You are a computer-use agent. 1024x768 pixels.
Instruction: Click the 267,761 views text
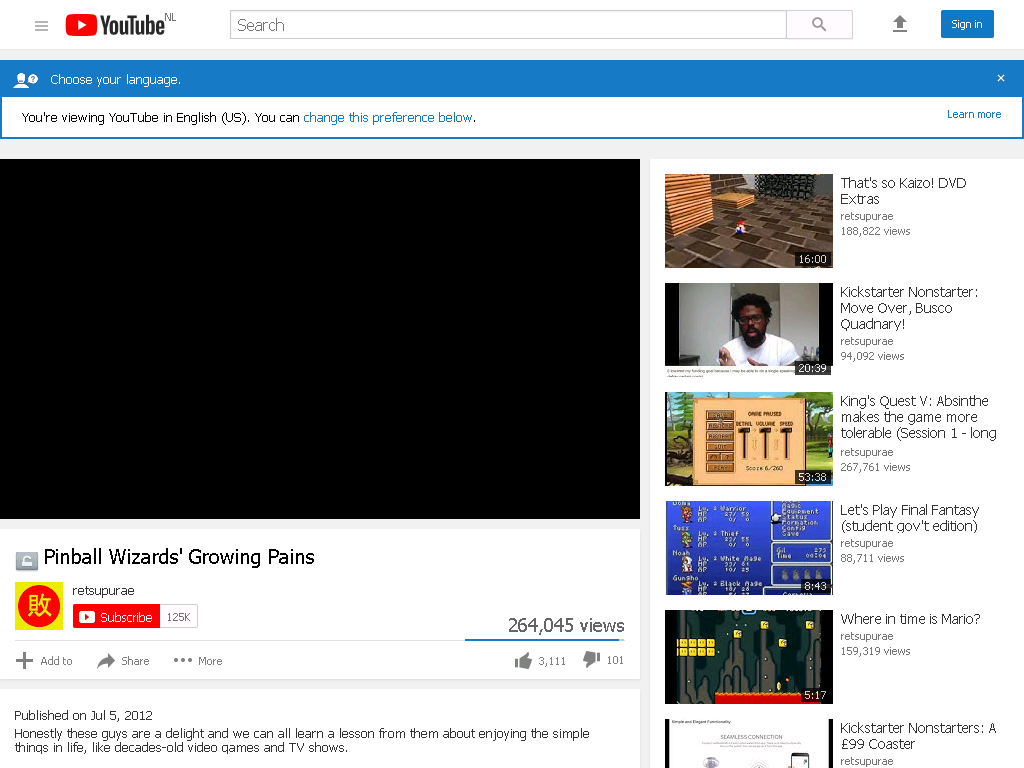pyautogui.click(x=875, y=467)
